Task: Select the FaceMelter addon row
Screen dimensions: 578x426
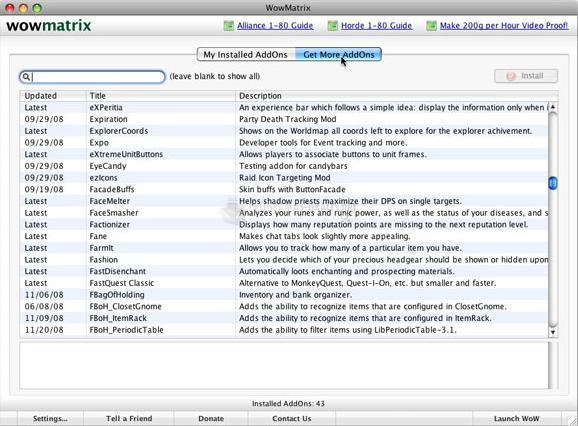Action: pyautogui.click(x=284, y=201)
